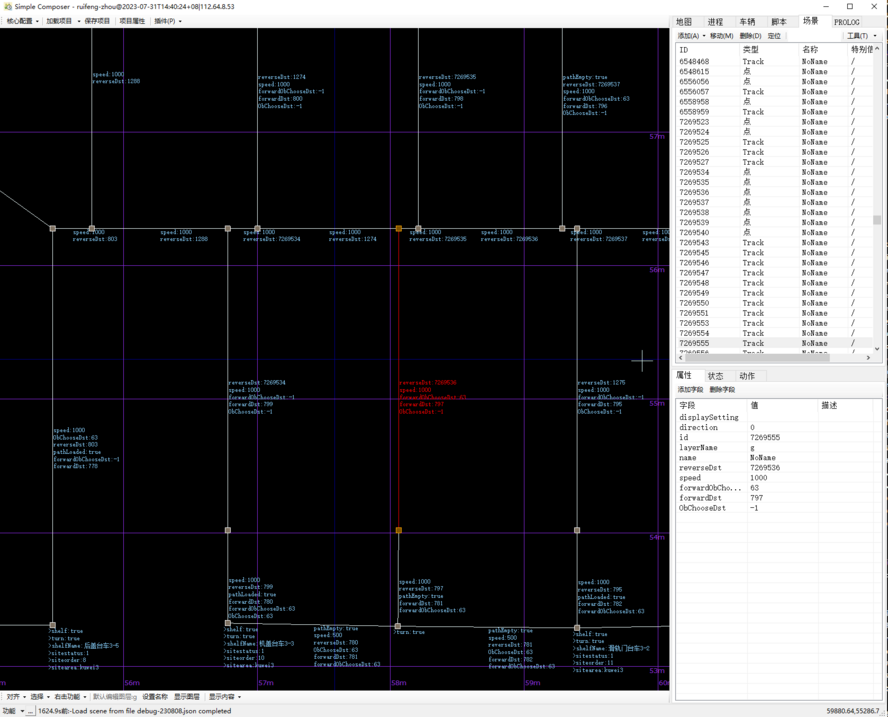Click the 删除(D) button in the scene panel
The image size is (888, 717).
click(749, 36)
